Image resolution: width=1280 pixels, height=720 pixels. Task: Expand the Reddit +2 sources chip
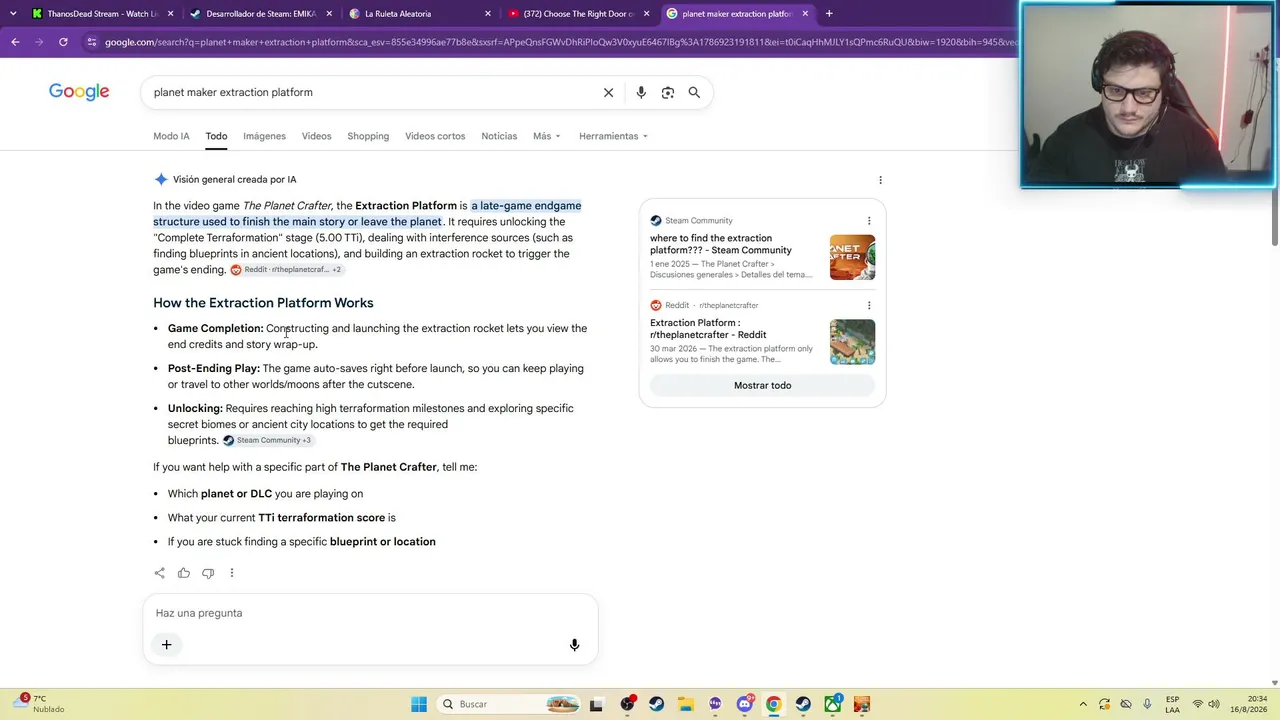[286, 270]
